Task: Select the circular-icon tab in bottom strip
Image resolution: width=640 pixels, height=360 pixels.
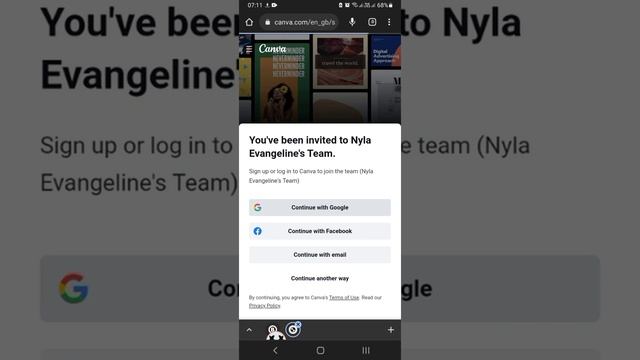Action: coord(292,330)
